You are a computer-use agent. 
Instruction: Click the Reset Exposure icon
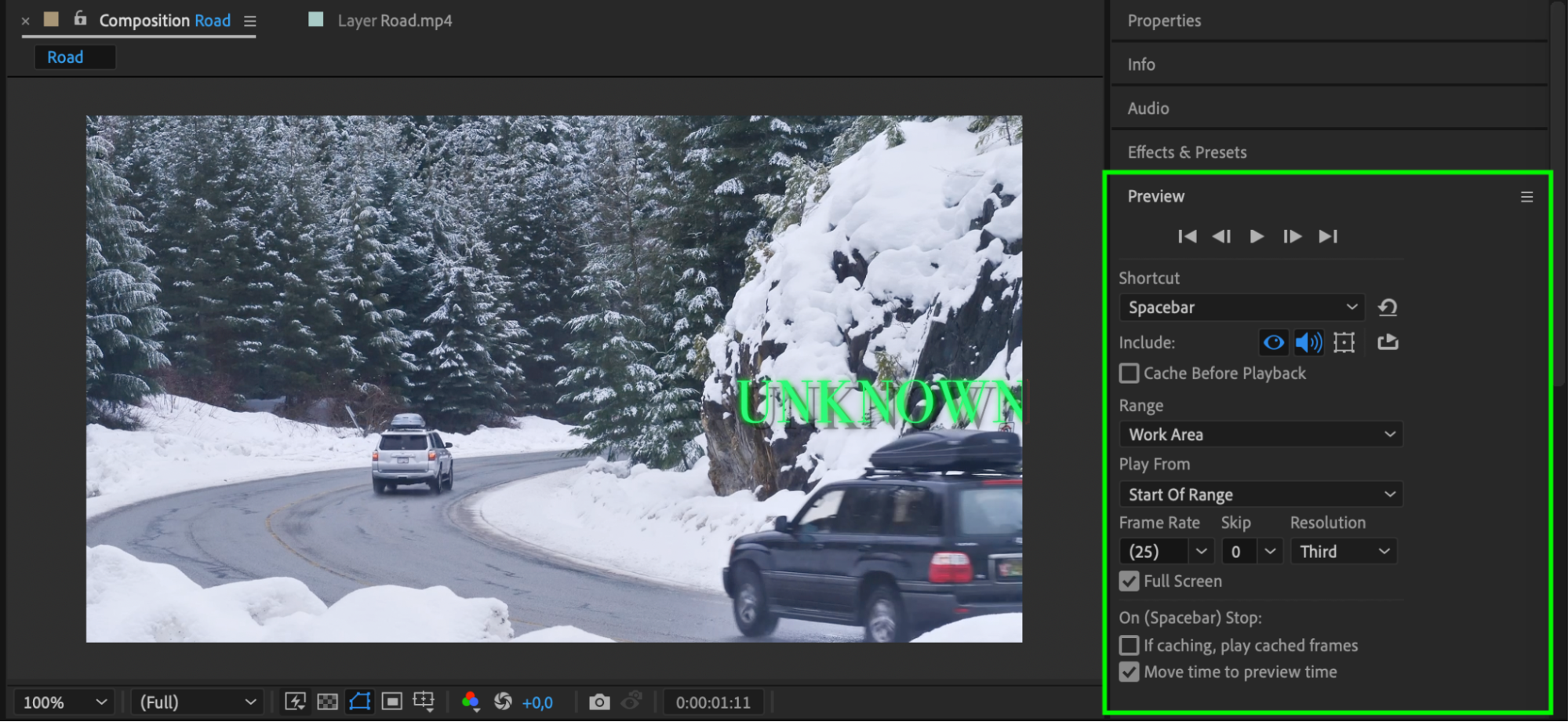tap(503, 702)
